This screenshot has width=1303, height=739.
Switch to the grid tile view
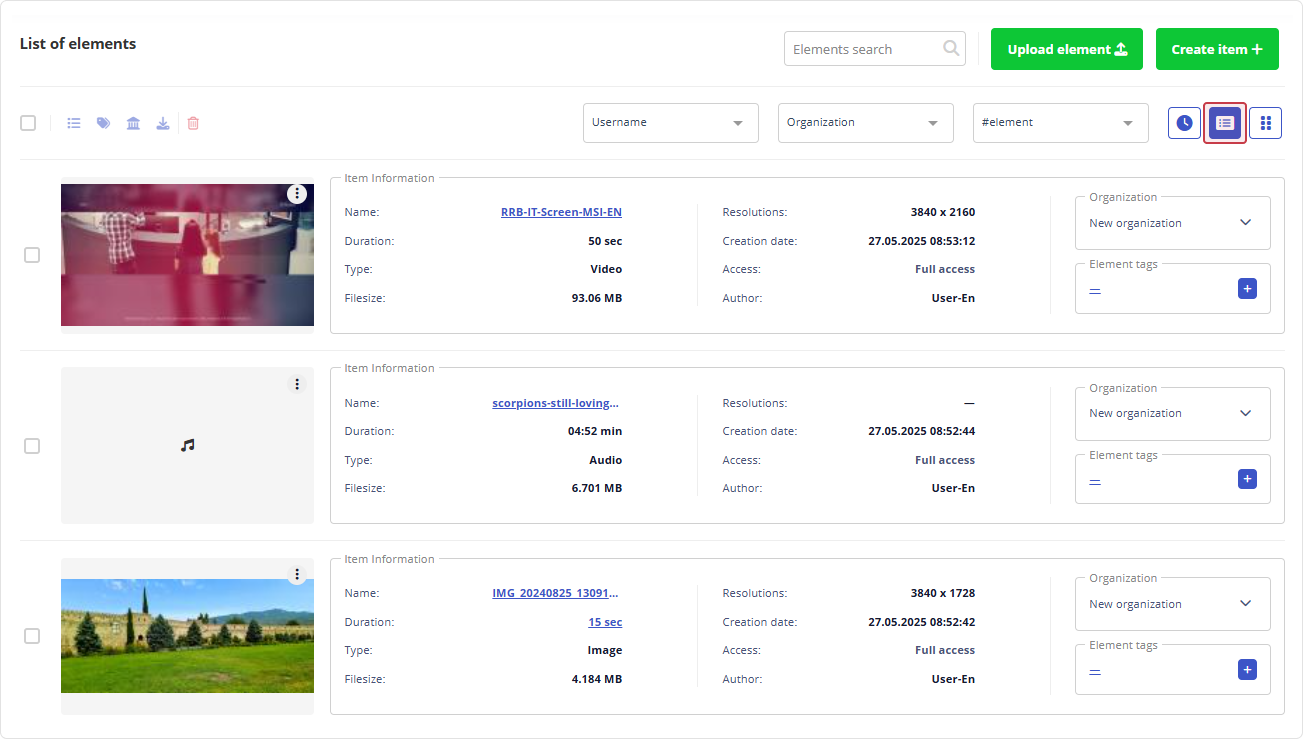tap(1265, 123)
